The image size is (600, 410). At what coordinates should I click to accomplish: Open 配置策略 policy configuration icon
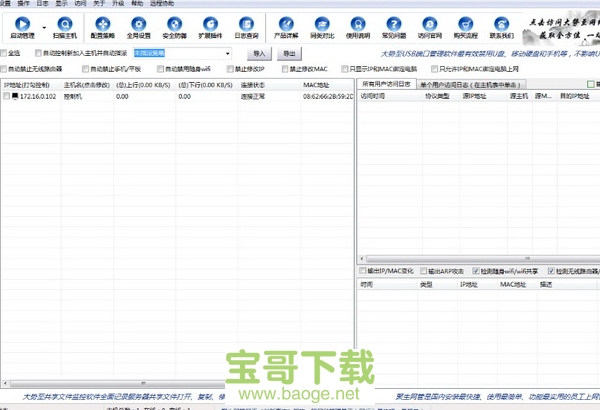[103, 24]
